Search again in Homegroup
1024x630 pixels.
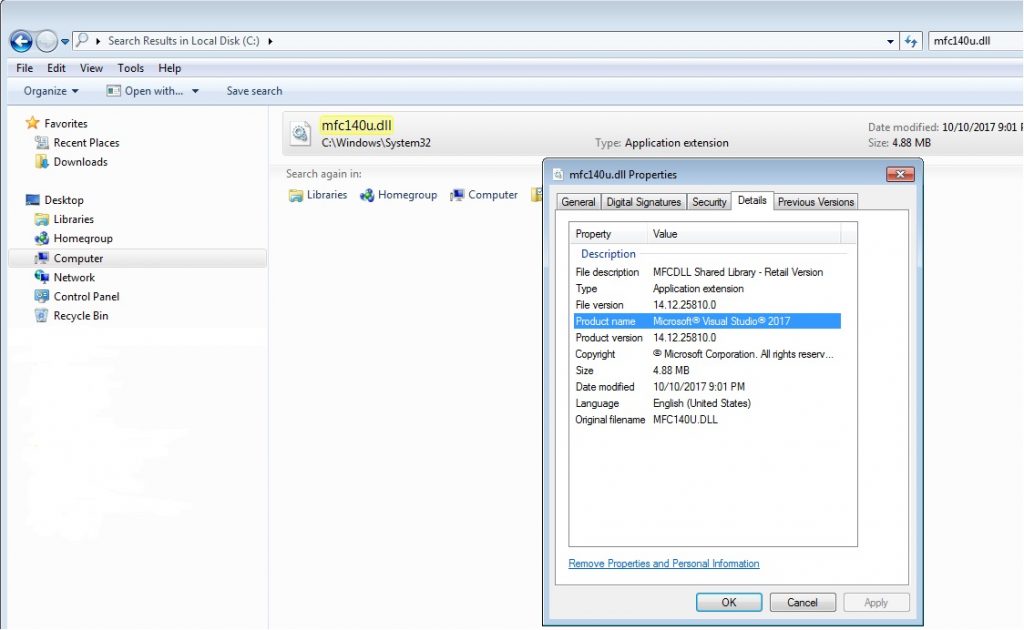[398, 195]
